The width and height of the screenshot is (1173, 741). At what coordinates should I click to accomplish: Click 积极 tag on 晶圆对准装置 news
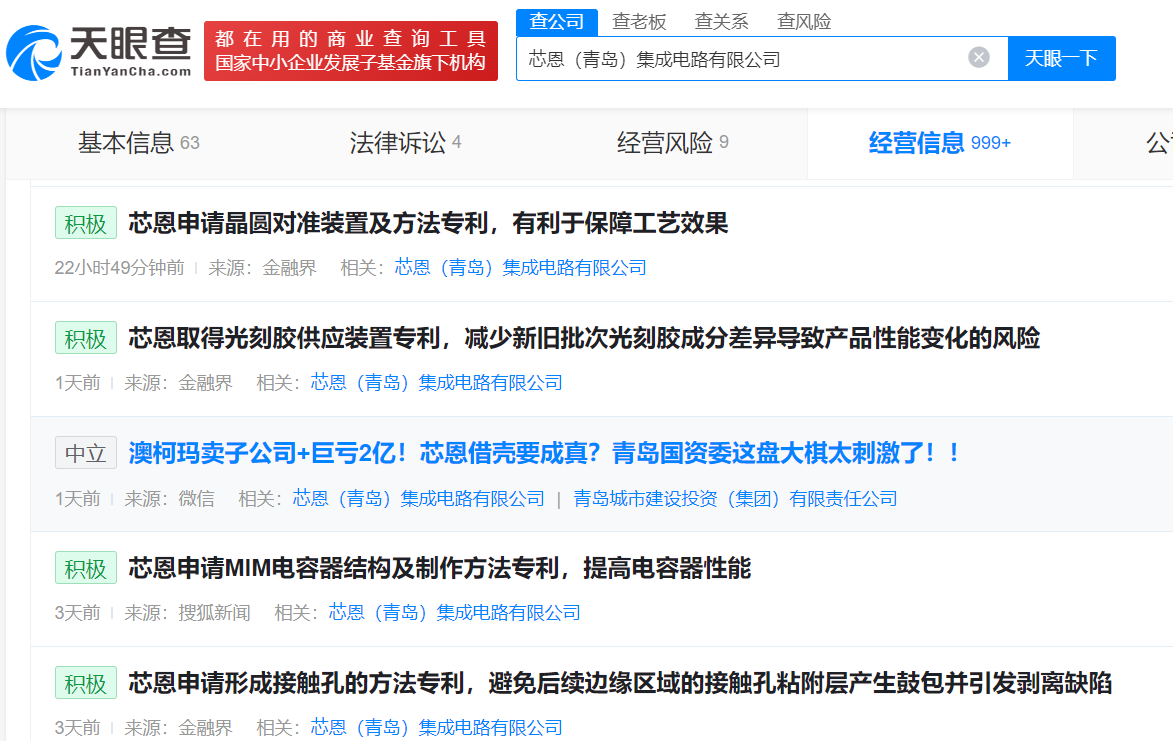(x=86, y=223)
